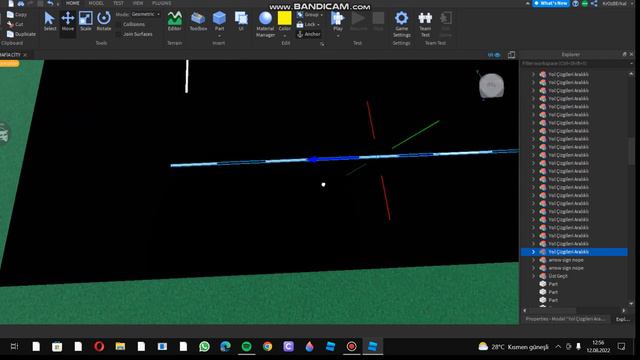Open device emulator icon above viewport
The width and height of the screenshot is (640, 360).
[511, 55]
